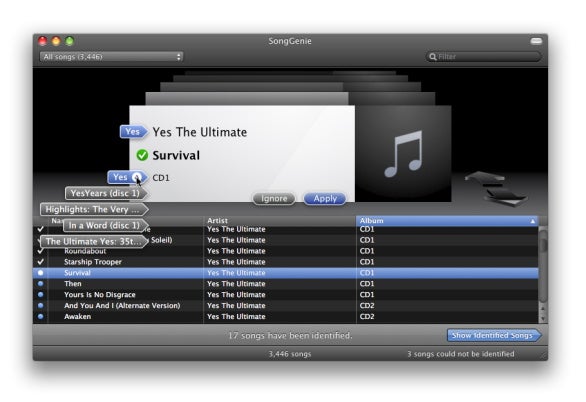The width and height of the screenshot is (586, 402).
Task: Click the yellow minimize window button
Action: pos(56,41)
